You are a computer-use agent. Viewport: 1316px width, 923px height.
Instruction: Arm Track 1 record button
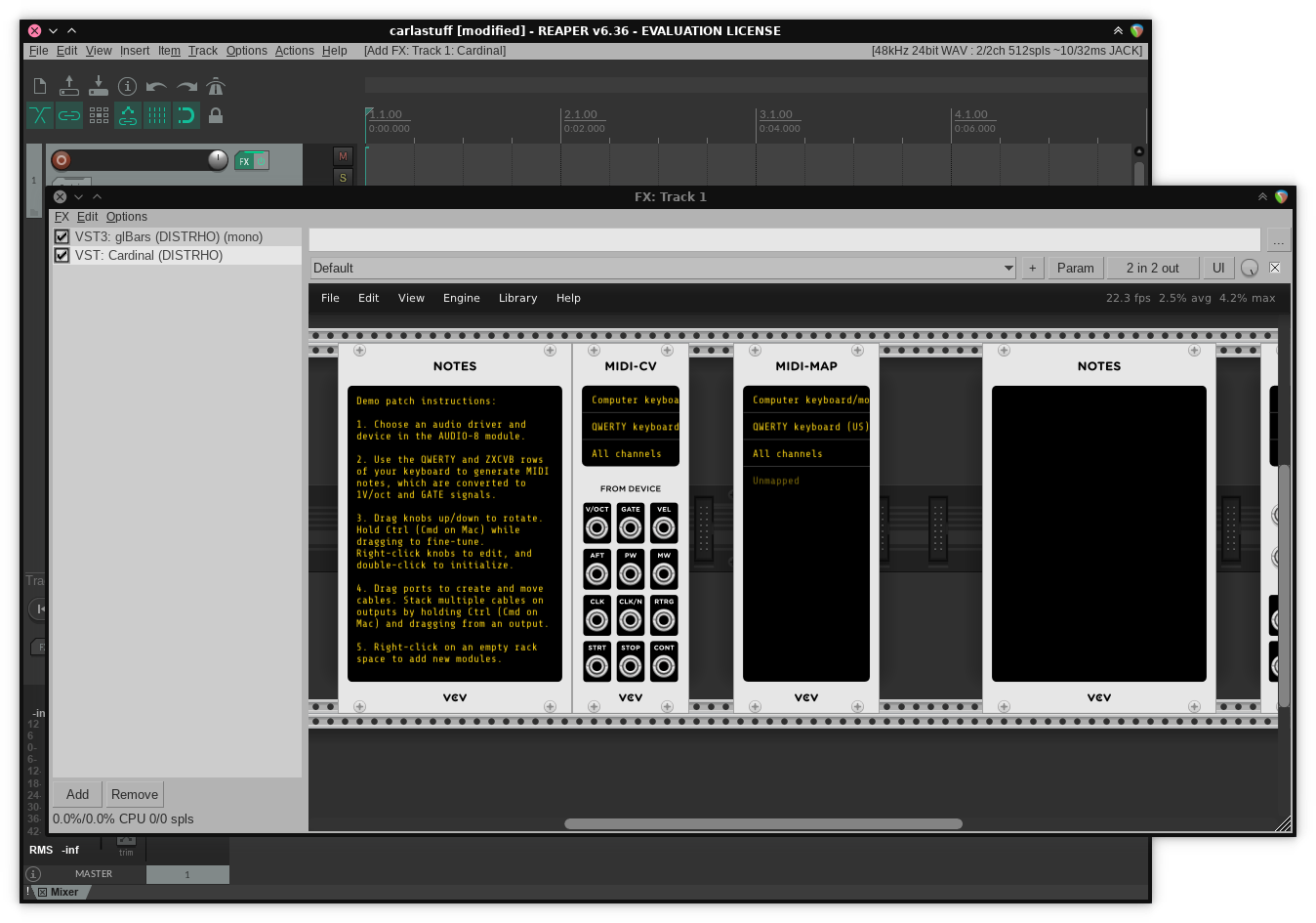pyautogui.click(x=62, y=160)
